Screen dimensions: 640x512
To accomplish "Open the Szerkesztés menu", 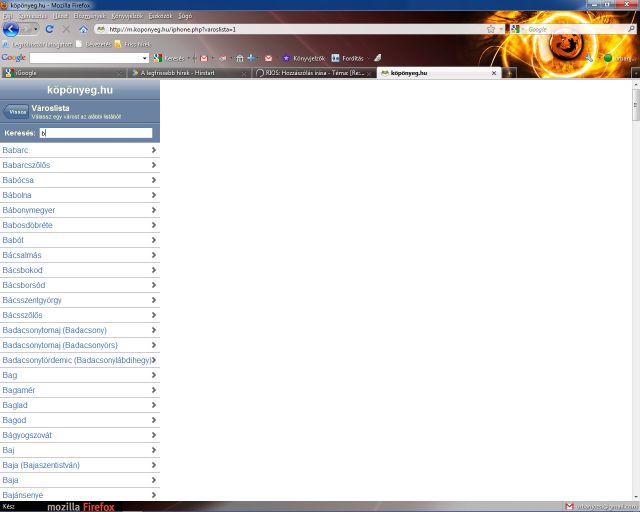I will [32, 16].
